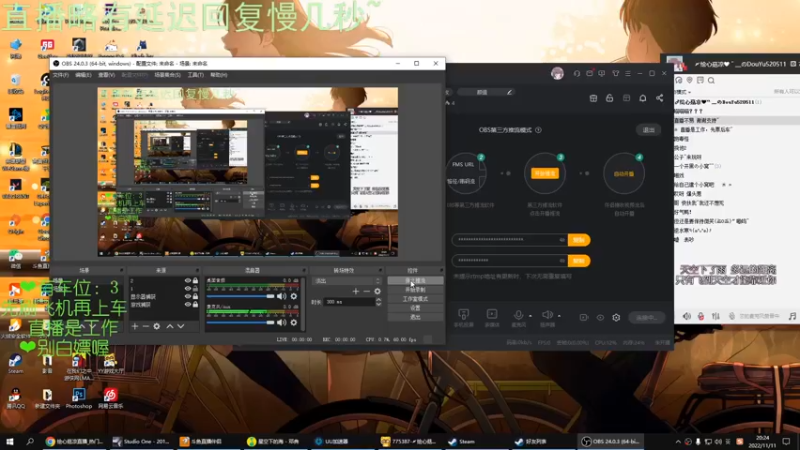Viewport: 800px width, 450px height.
Task: Toggle visibility eye of the game capture source
Action: (x=188, y=305)
